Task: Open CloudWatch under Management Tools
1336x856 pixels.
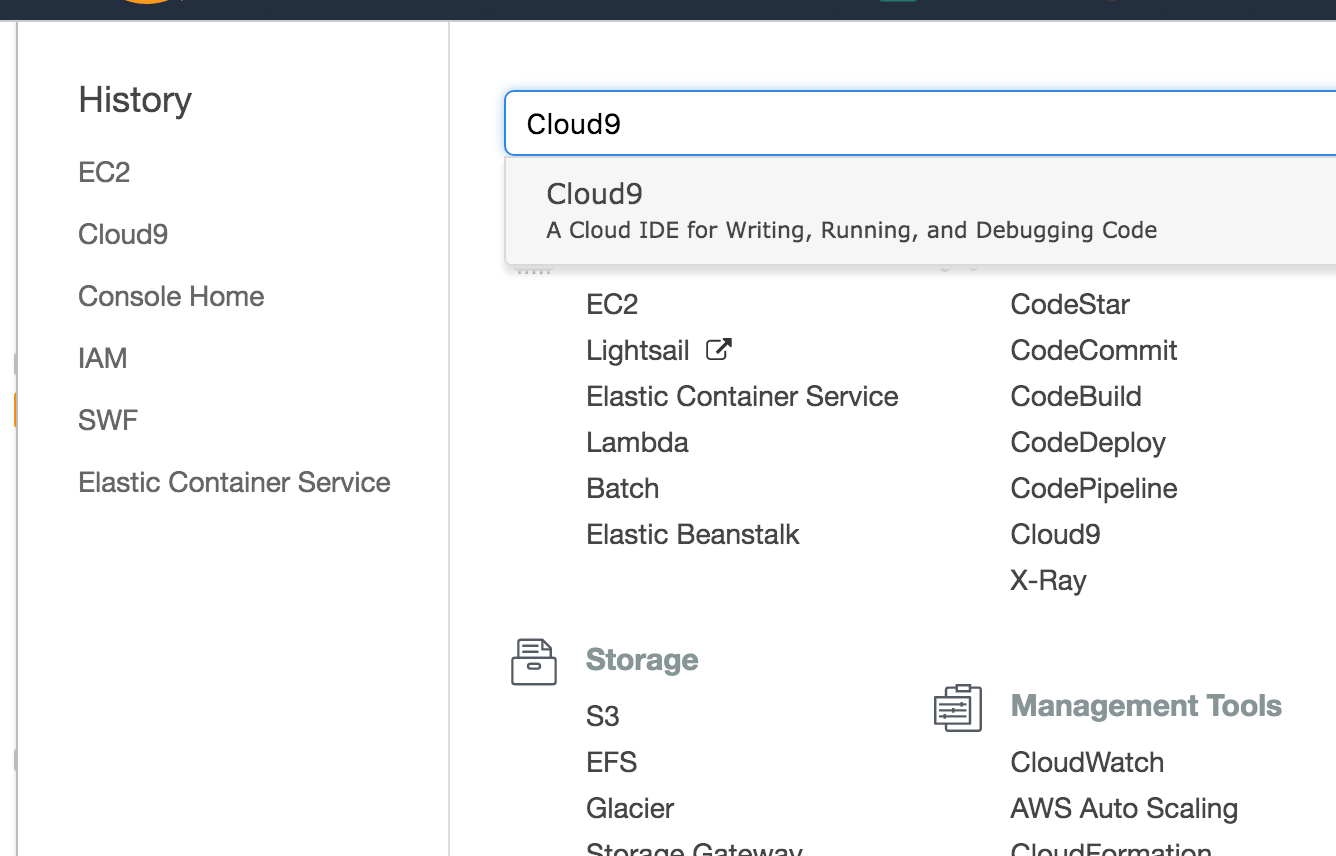Action: point(1087,762)
